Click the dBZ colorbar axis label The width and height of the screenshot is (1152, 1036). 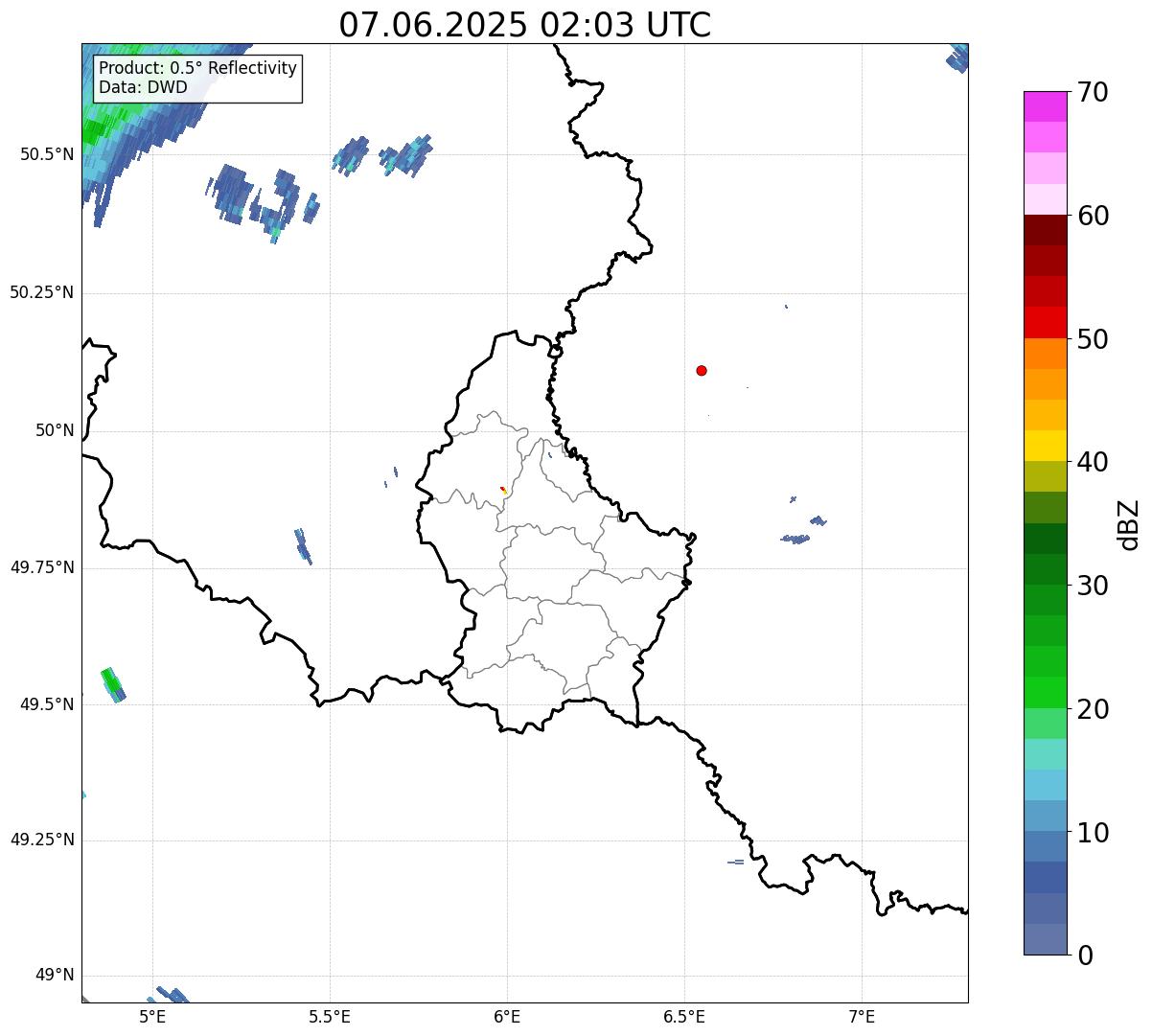click(x=1129, y=524)
